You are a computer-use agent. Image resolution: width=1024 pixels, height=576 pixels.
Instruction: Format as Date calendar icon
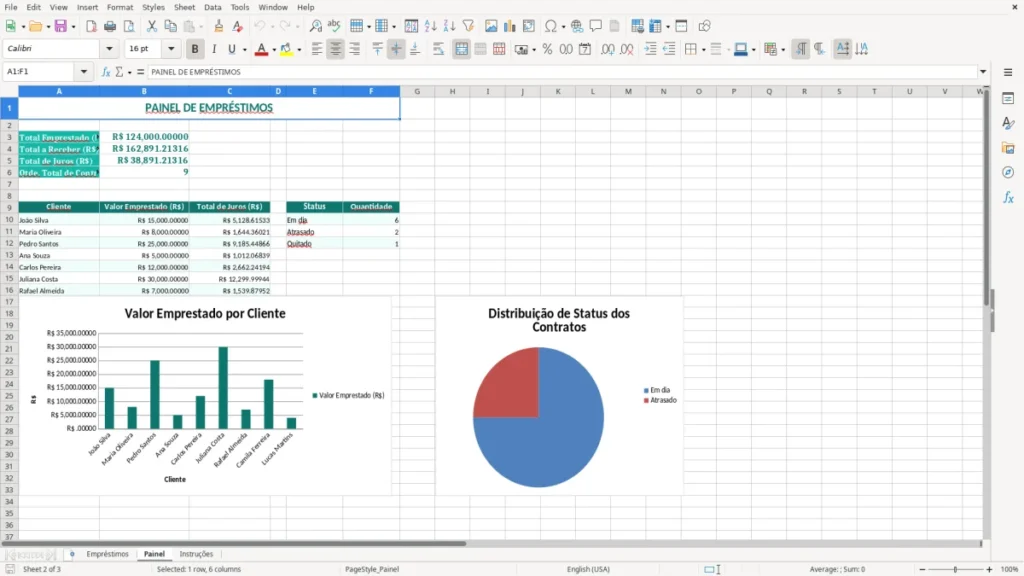coord(585,49)
